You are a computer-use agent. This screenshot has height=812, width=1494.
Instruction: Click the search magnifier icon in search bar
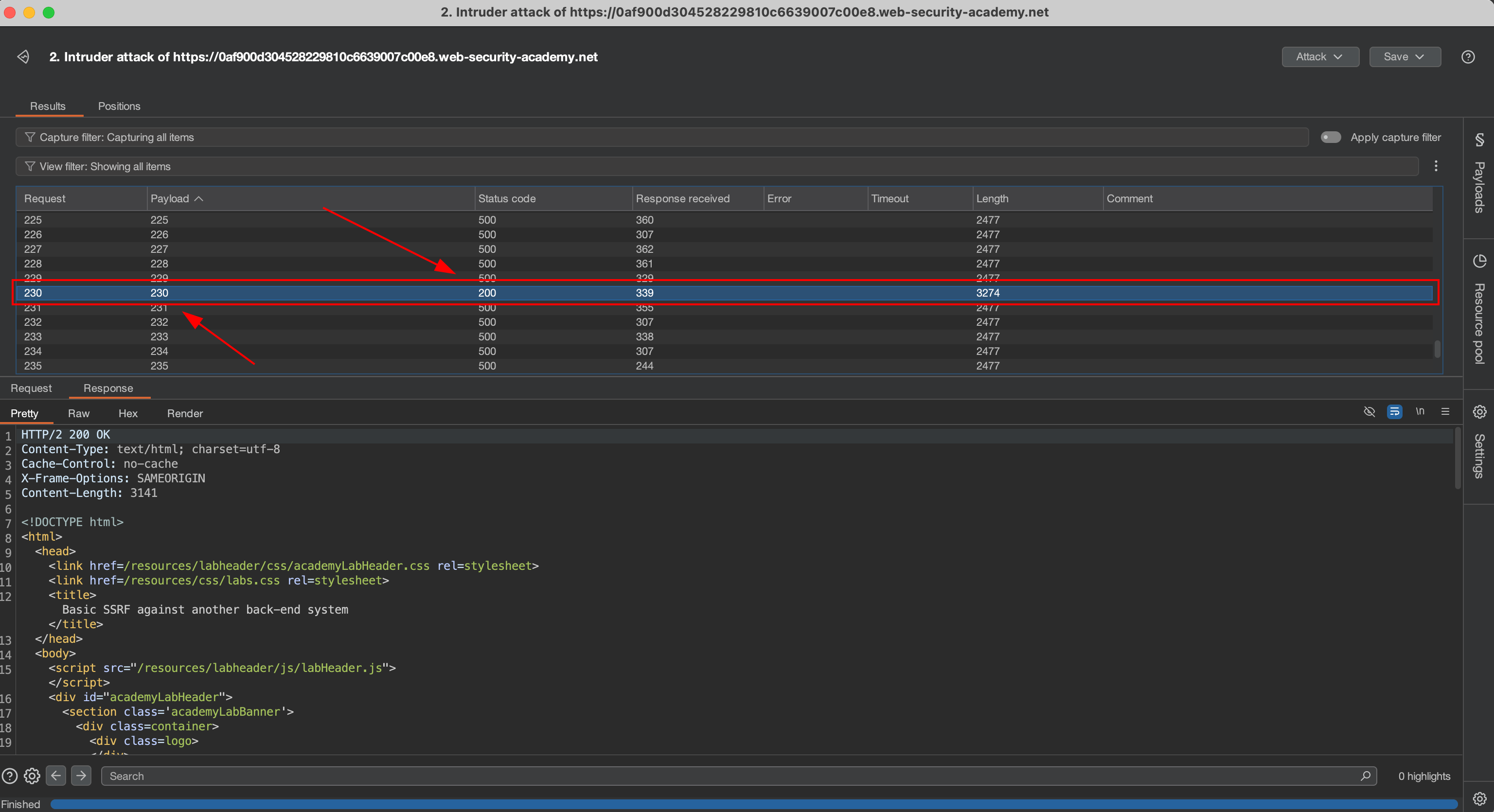pyautogui.click(x=1365, y=776)
